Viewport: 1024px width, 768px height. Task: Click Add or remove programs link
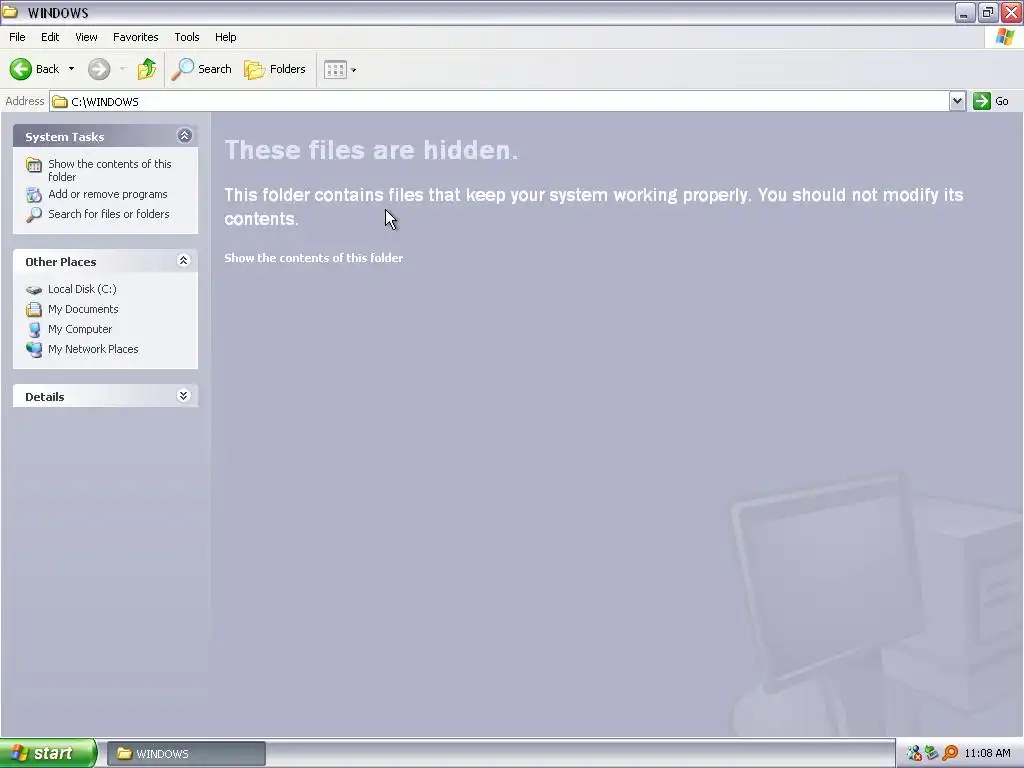pyautogui.click(x=108, y=194)
